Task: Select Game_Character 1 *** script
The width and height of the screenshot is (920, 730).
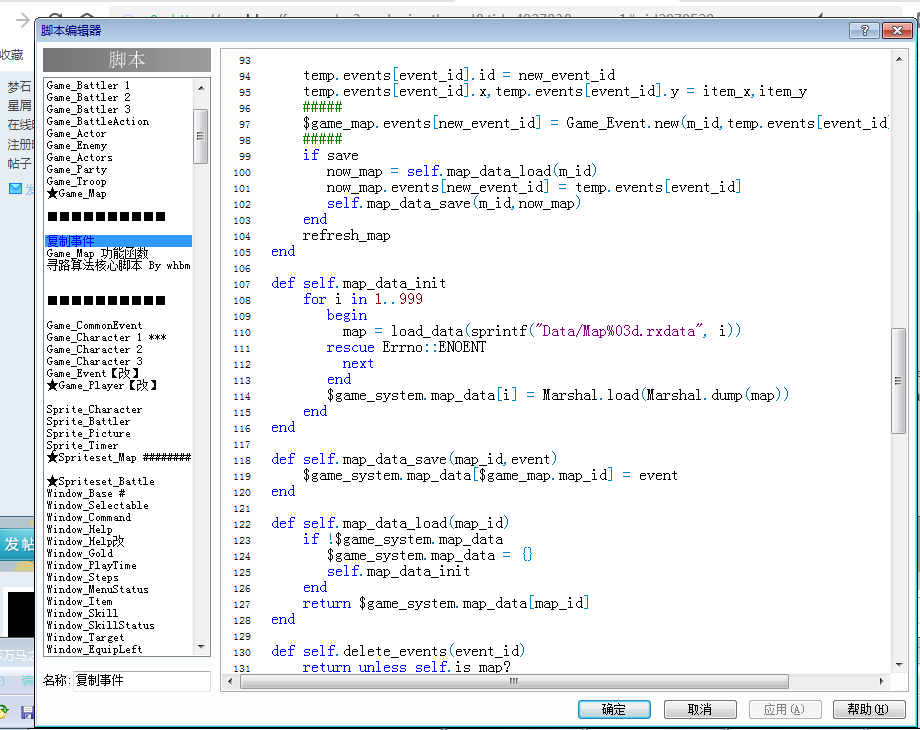Action: (x=106, y=337)
